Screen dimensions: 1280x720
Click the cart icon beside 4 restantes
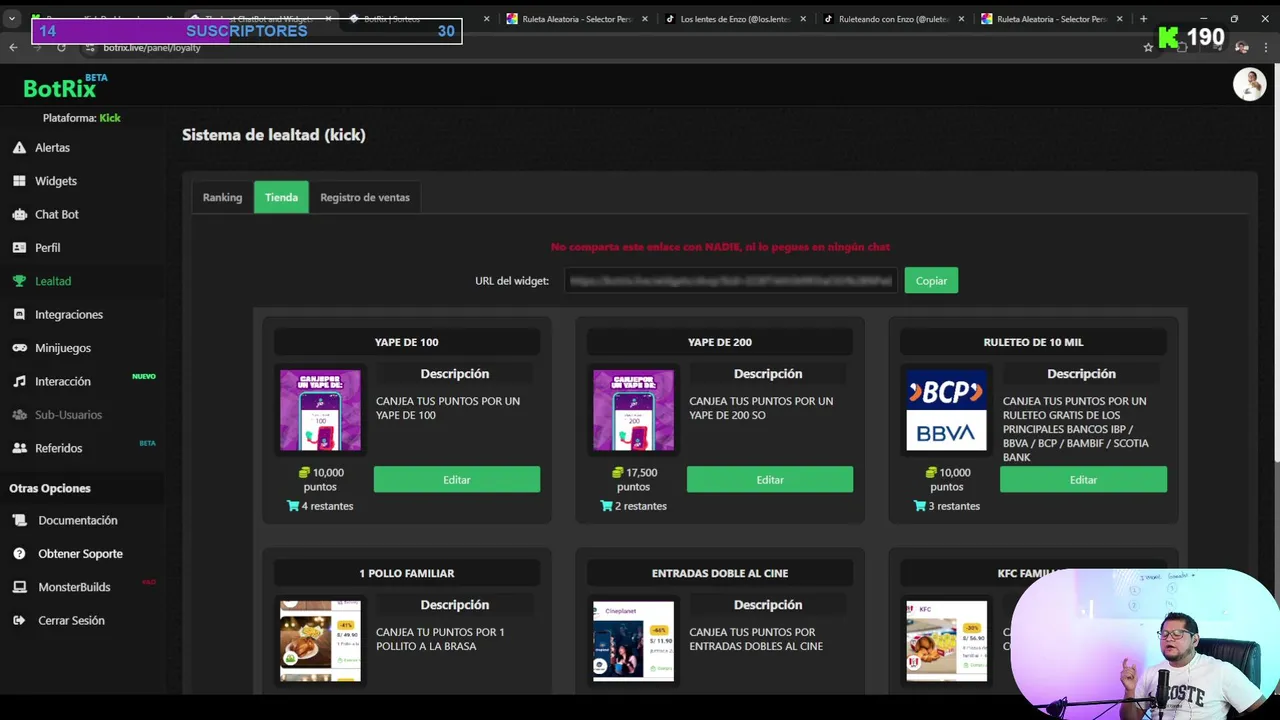click(293, 506)
